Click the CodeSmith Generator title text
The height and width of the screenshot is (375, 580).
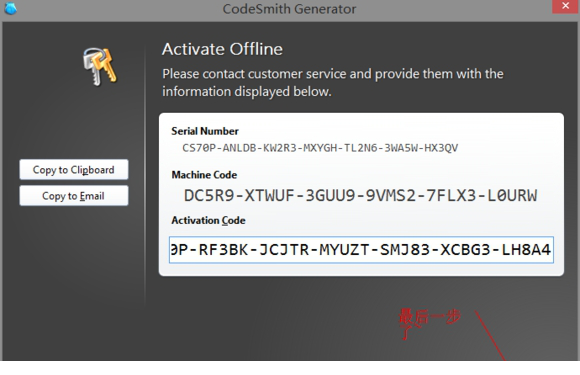pyautogui.click(x=289, y=9)
